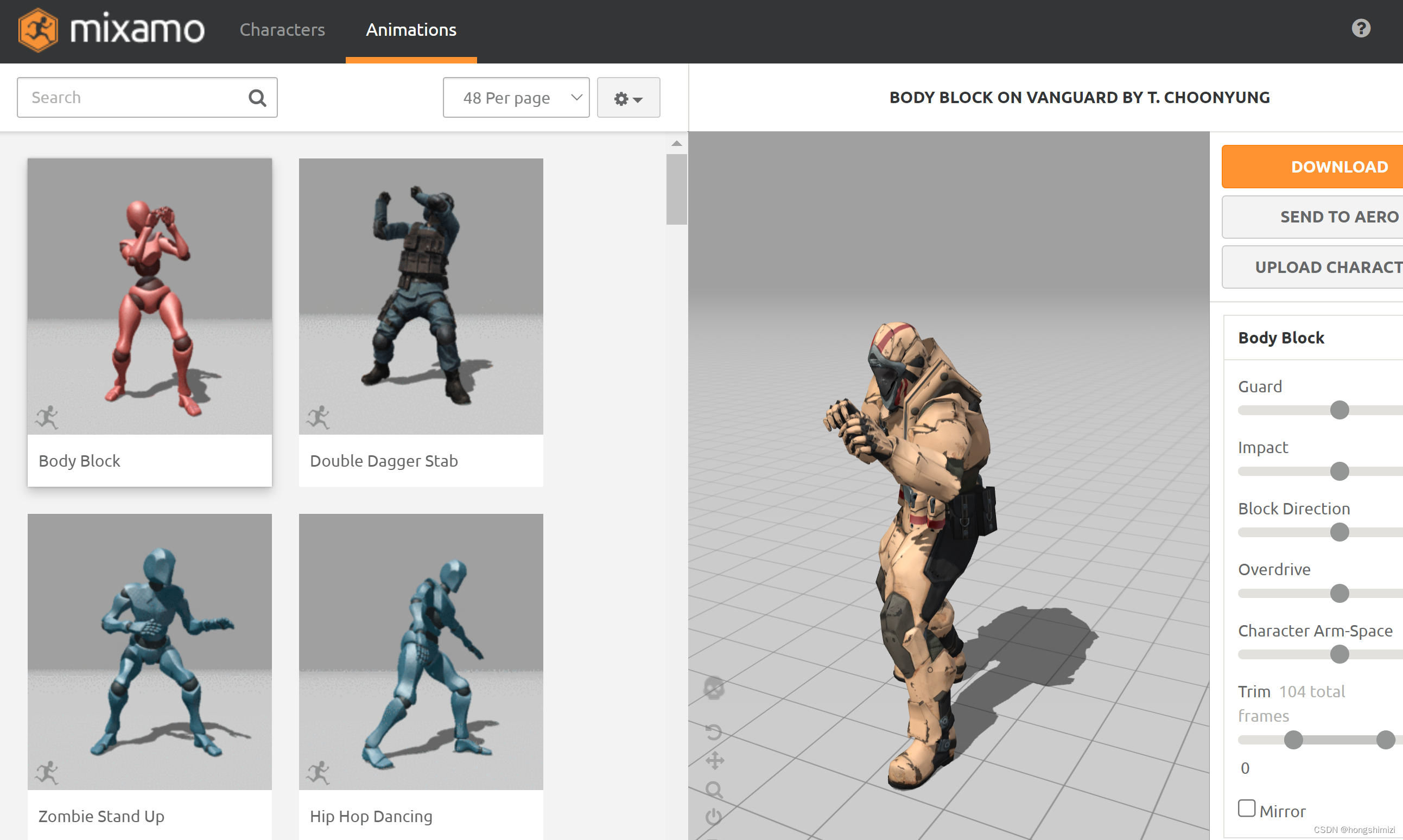Open the gear settings dropdown
This screenshot has width=1403, height=840.
click(628, 98)
